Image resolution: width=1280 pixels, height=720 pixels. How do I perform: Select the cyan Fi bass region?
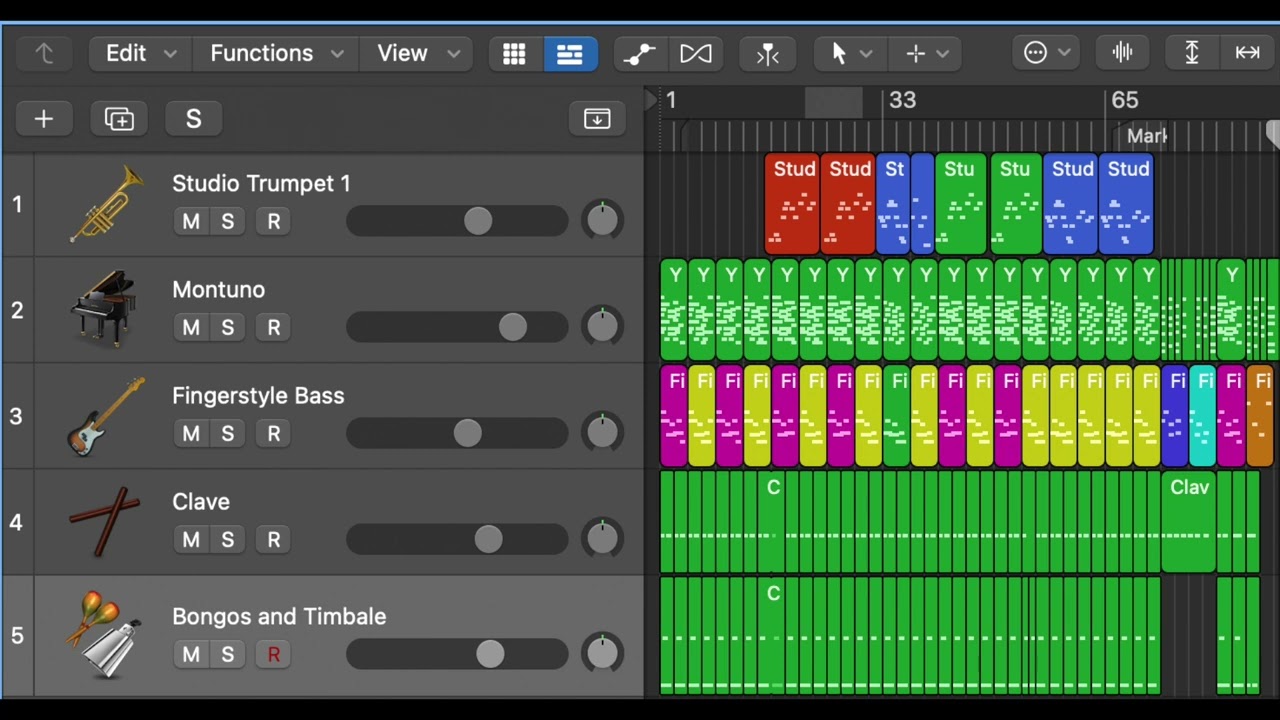pyautogui.click(x=1203, y=415)
